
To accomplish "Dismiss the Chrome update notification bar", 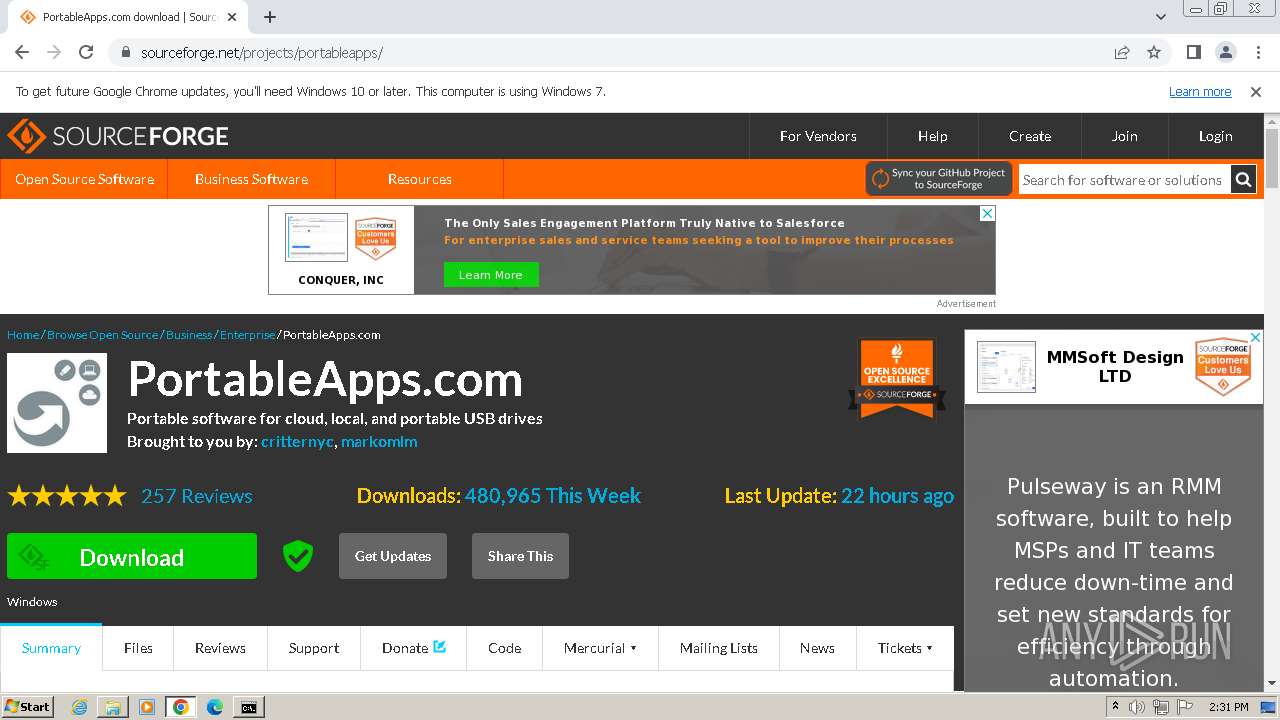I will point(1256,91).
